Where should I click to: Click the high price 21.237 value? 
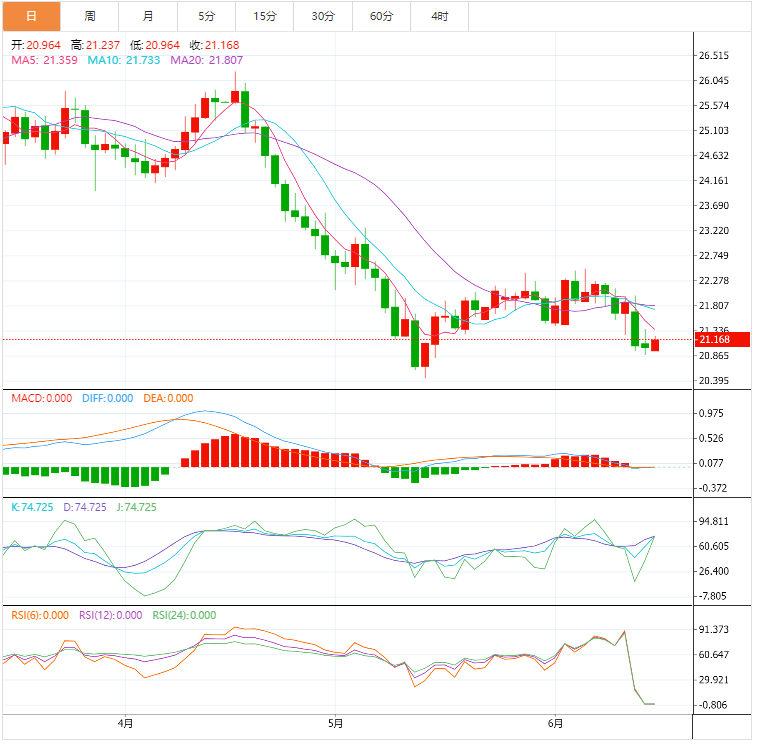point(103,45)
